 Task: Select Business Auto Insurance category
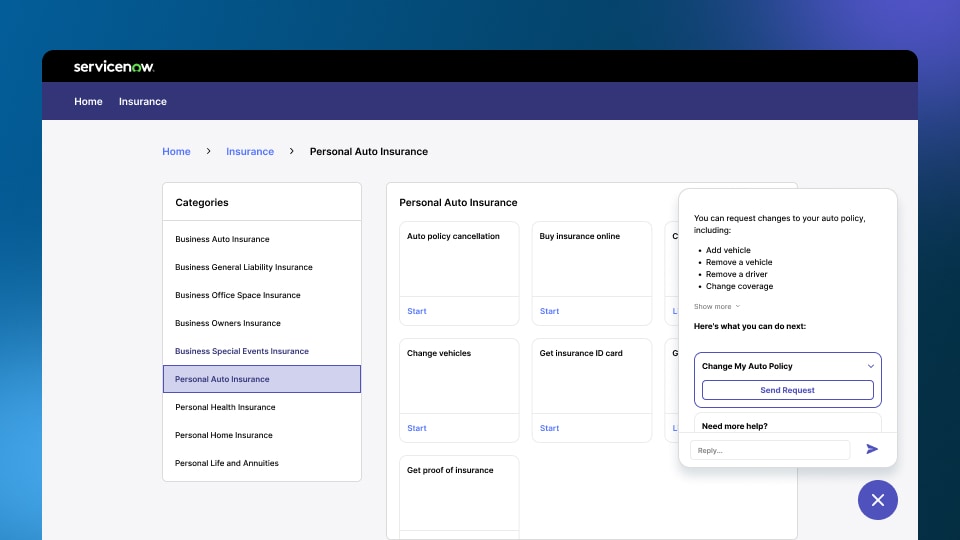[262, 239]
